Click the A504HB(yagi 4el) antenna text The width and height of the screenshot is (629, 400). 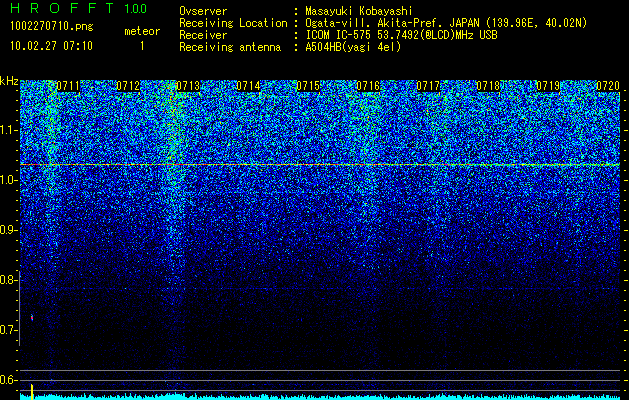[353, 47]
